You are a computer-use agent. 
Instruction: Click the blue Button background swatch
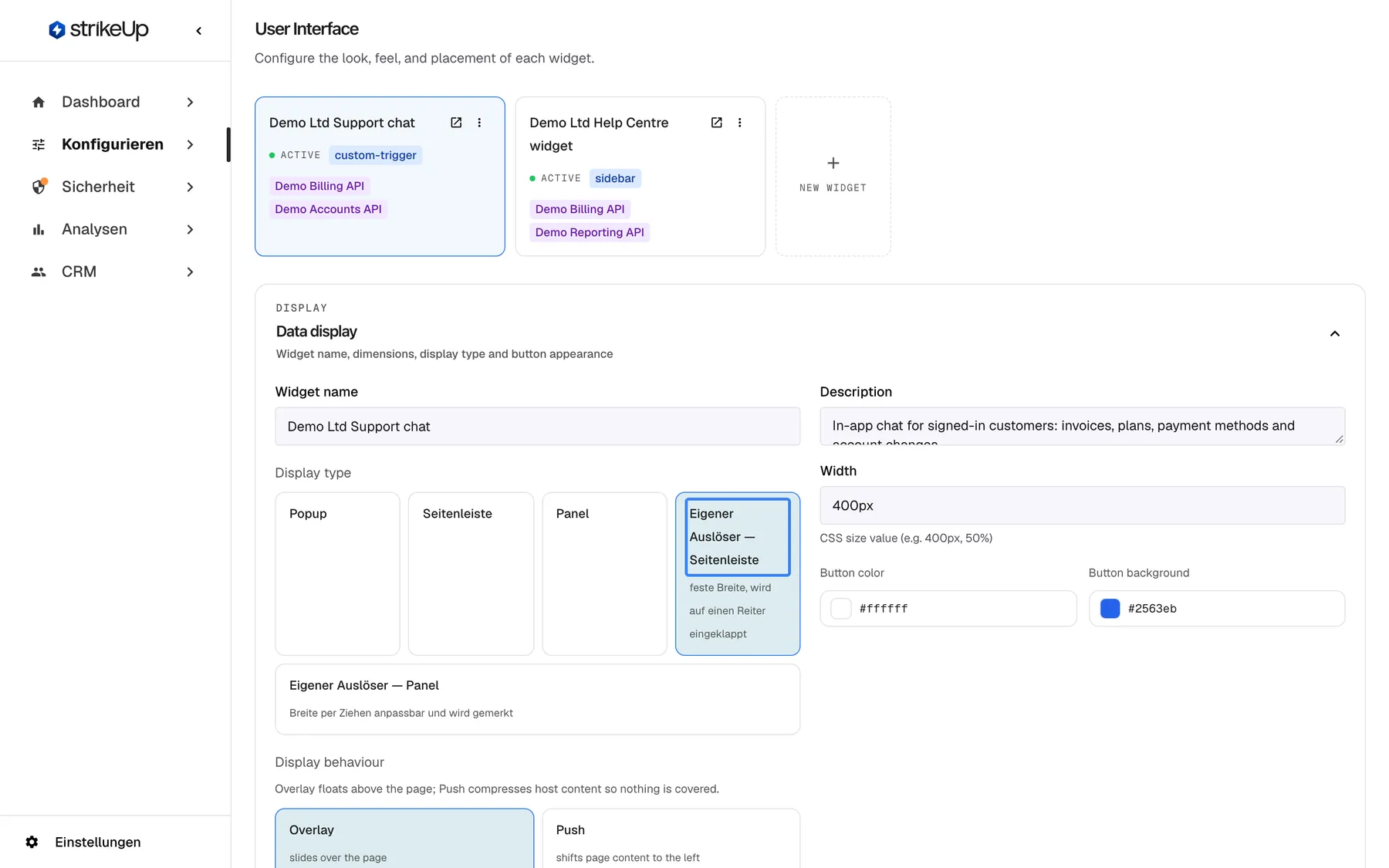[1110, 608]
